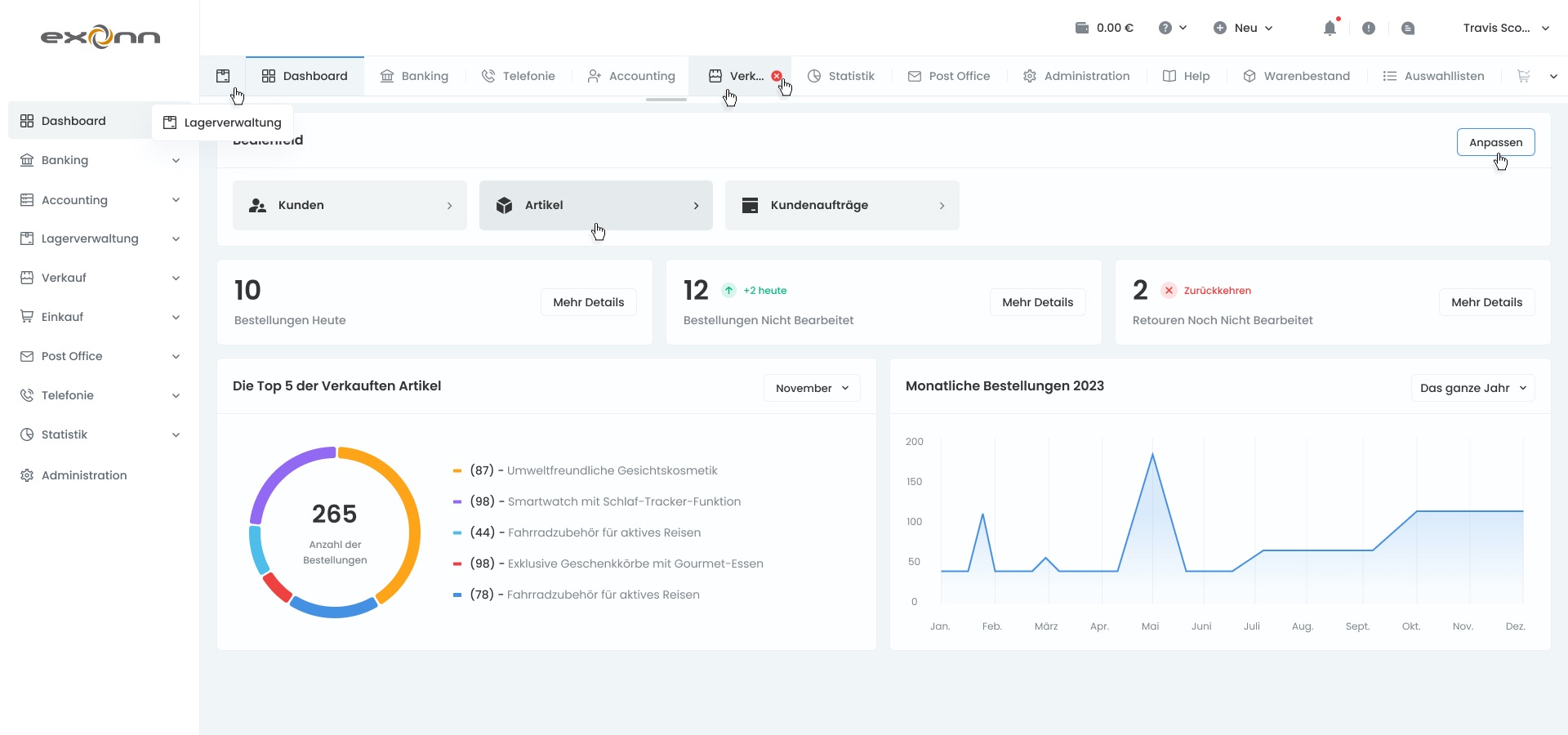Switch to the Dashboard tab
The height and width of the screenshot is (735, 1568).
(305, 76)
